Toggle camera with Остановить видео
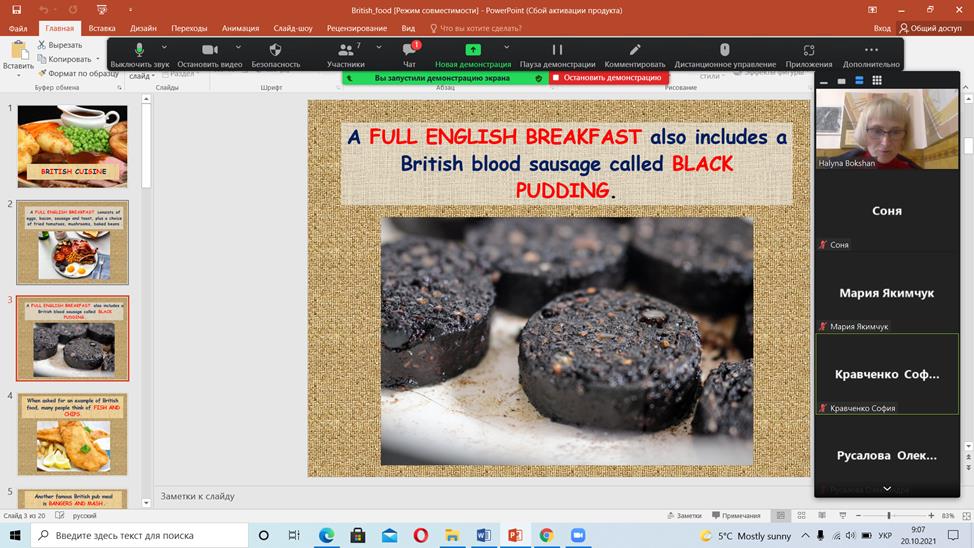The height and width of the screenshot is (548, 974). tap(209, 50)
